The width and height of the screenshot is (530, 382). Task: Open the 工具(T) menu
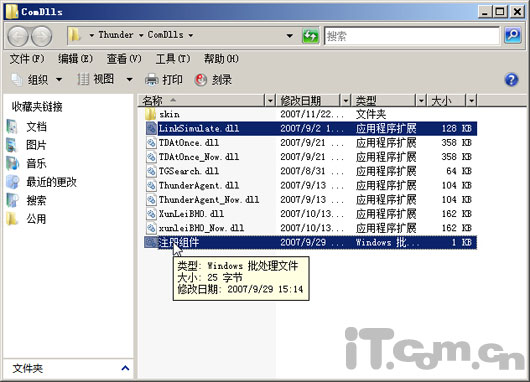coord(173,59)
